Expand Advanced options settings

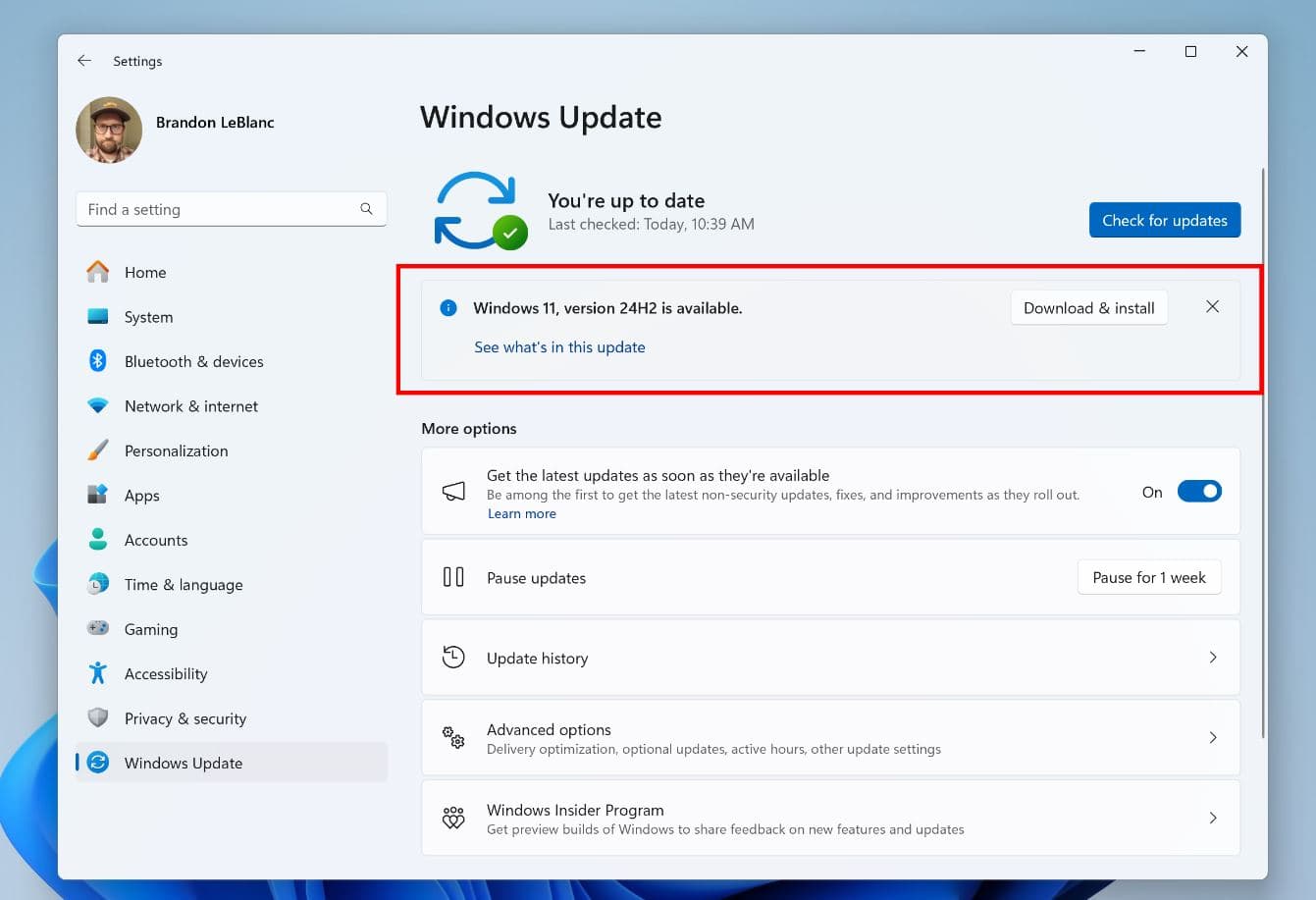pos(1213,737)
